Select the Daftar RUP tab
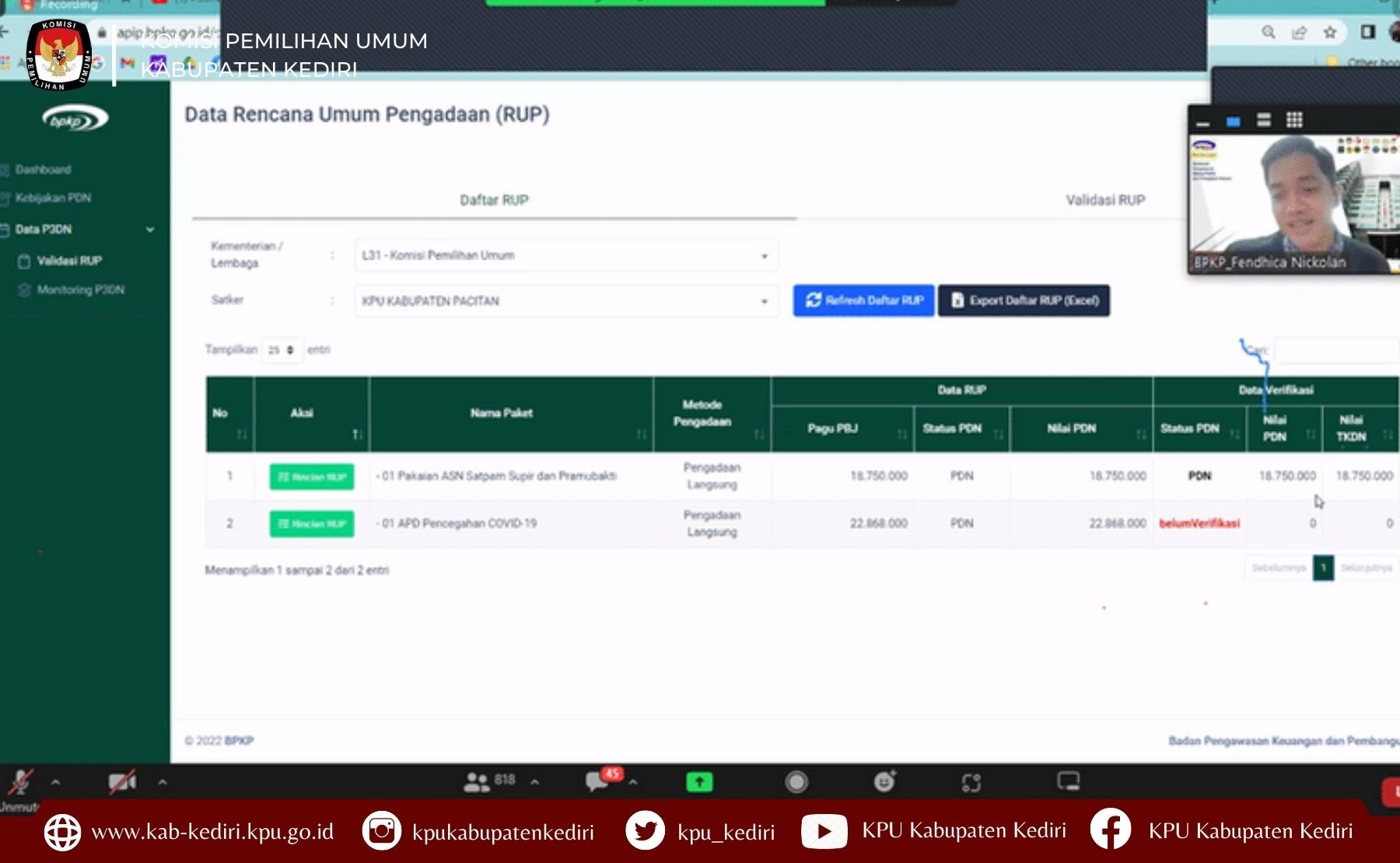Image resolution: width=1400 pixels, height=863 pixels. pyautogui.click(x=494, y=201)
